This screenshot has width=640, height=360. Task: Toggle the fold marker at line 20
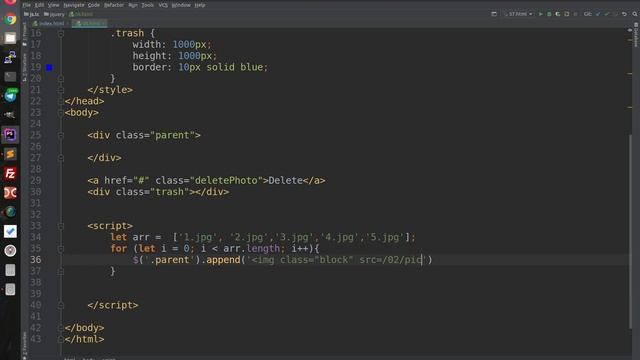[x=61, y=78]
